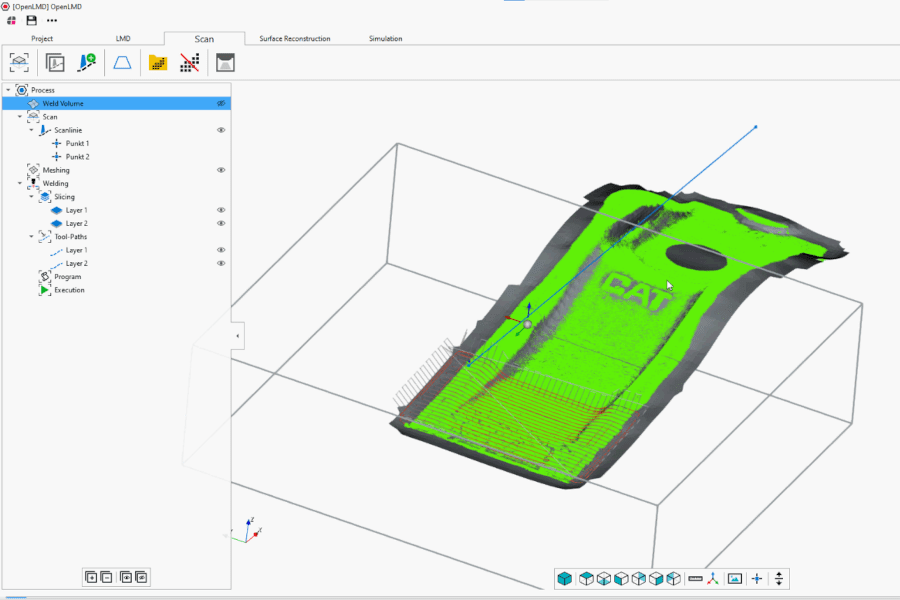Select the Program tree item

[x=67, y=277]
